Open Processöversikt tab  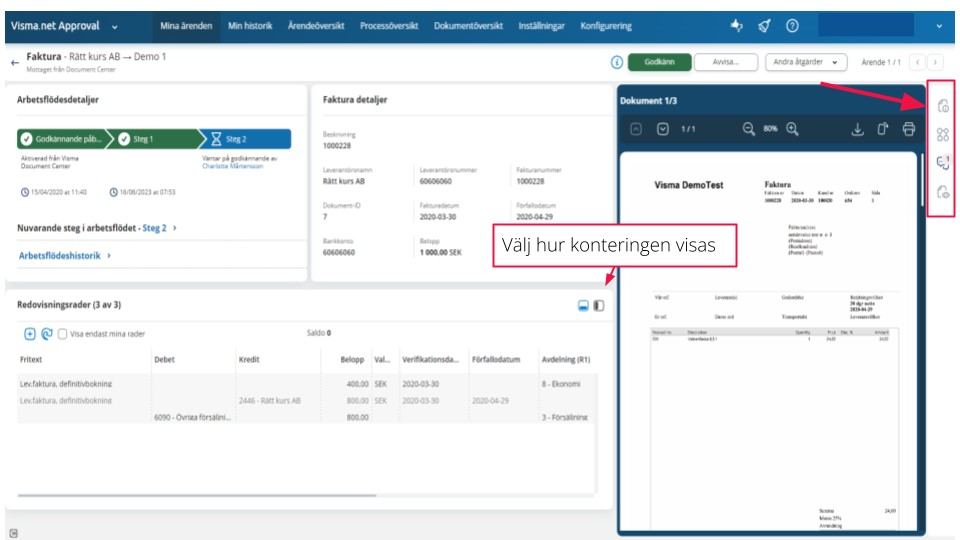(x=389, y=26)
